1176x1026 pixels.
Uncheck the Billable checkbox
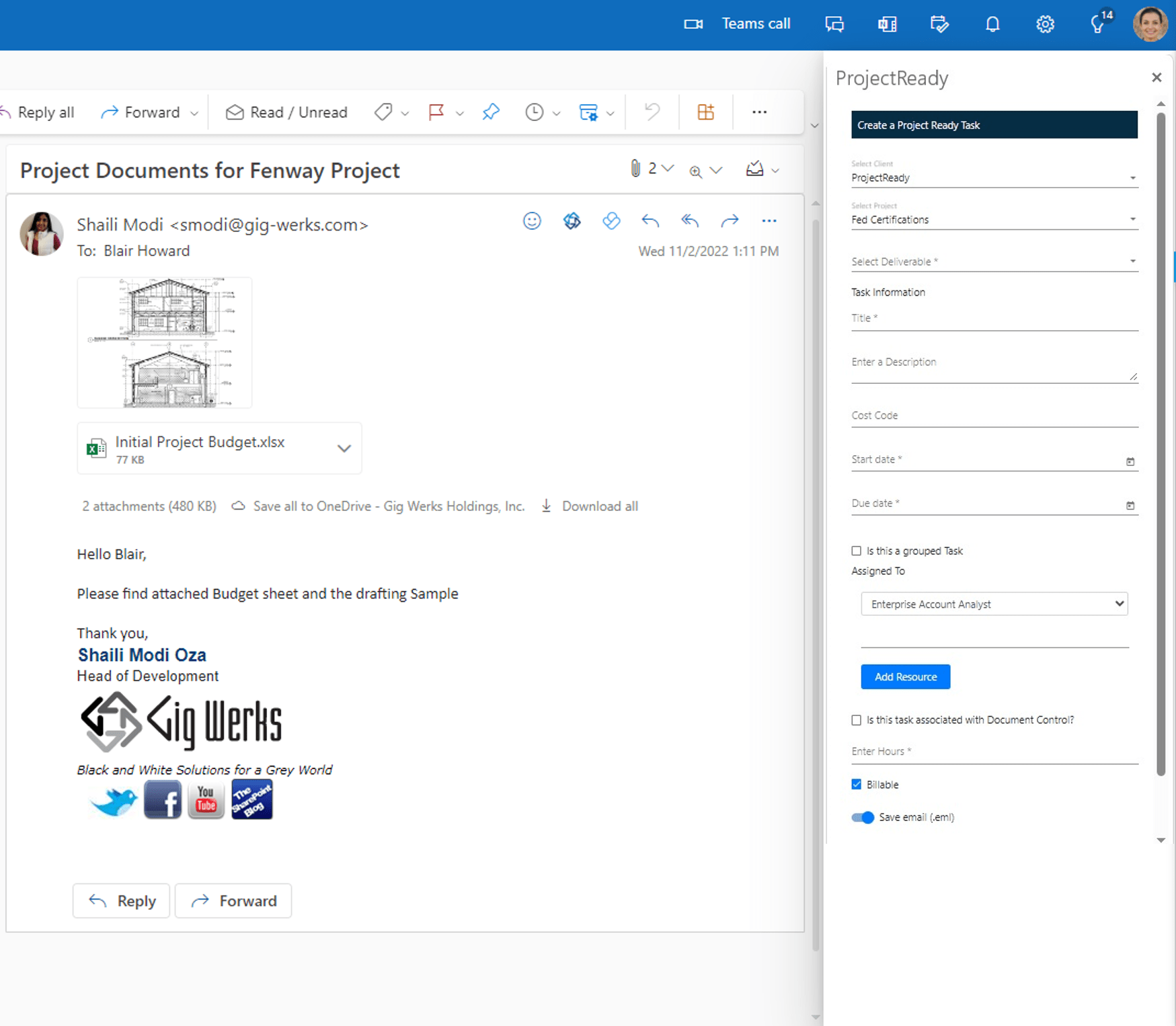856,785
